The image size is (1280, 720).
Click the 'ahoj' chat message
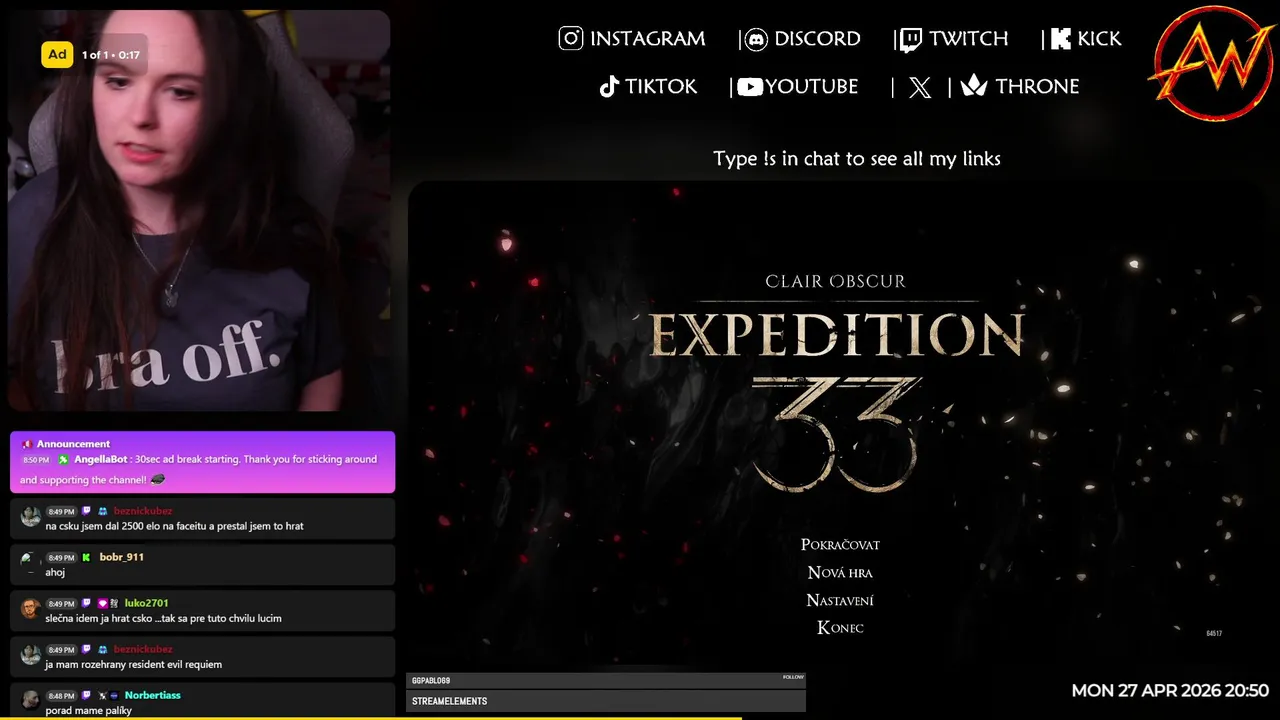pos(55,573)
